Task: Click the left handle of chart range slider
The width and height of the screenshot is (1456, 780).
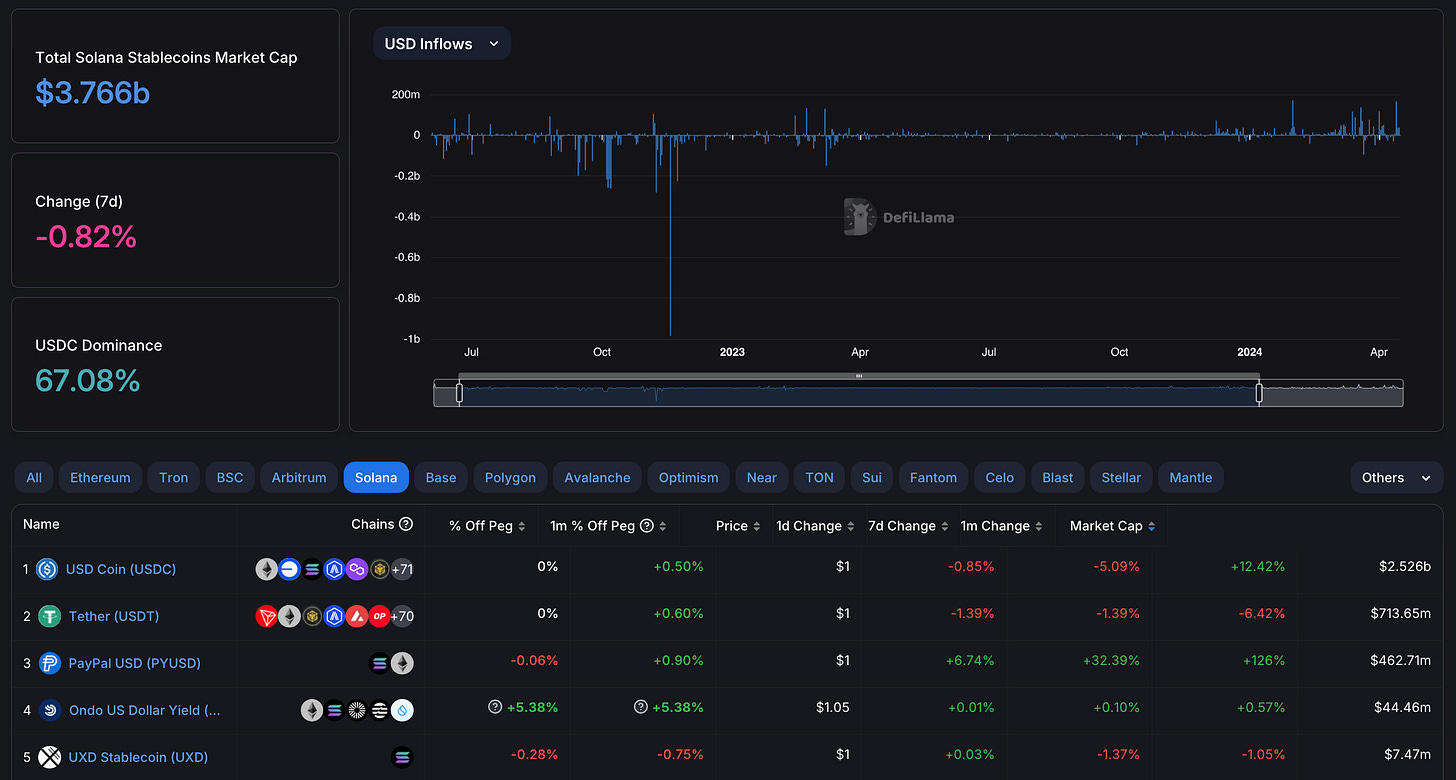Action: pos(459,393)
